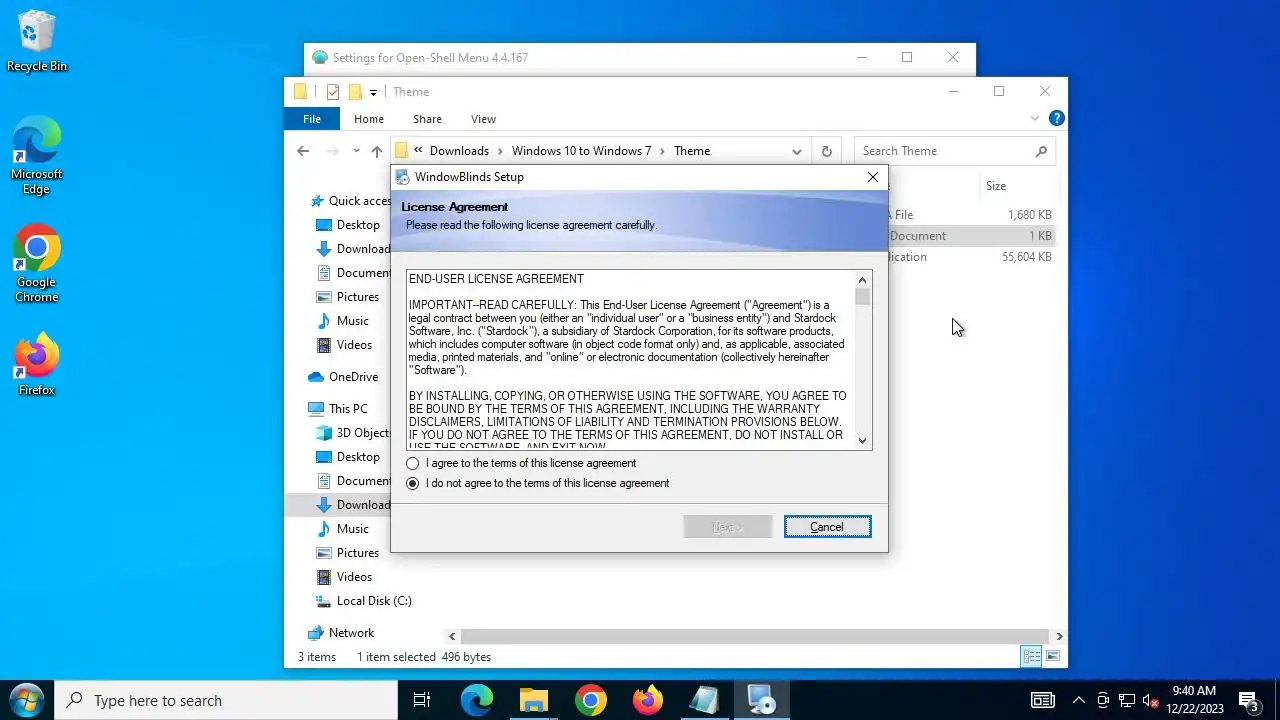Click the grayed-out Next button

[728, 527]
